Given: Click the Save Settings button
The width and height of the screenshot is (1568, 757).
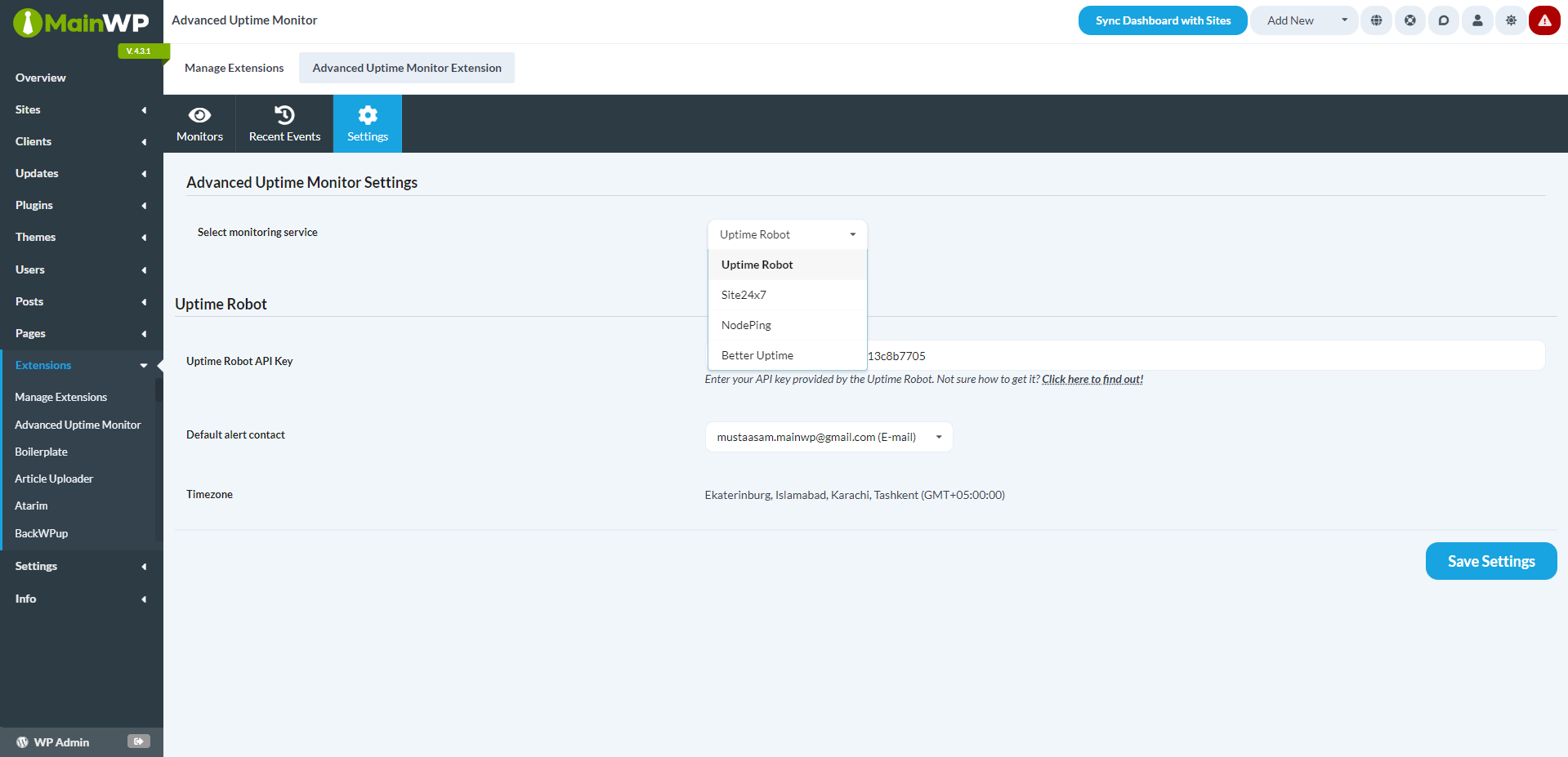Looking at the screenshot, I should tap(1491, 561).
